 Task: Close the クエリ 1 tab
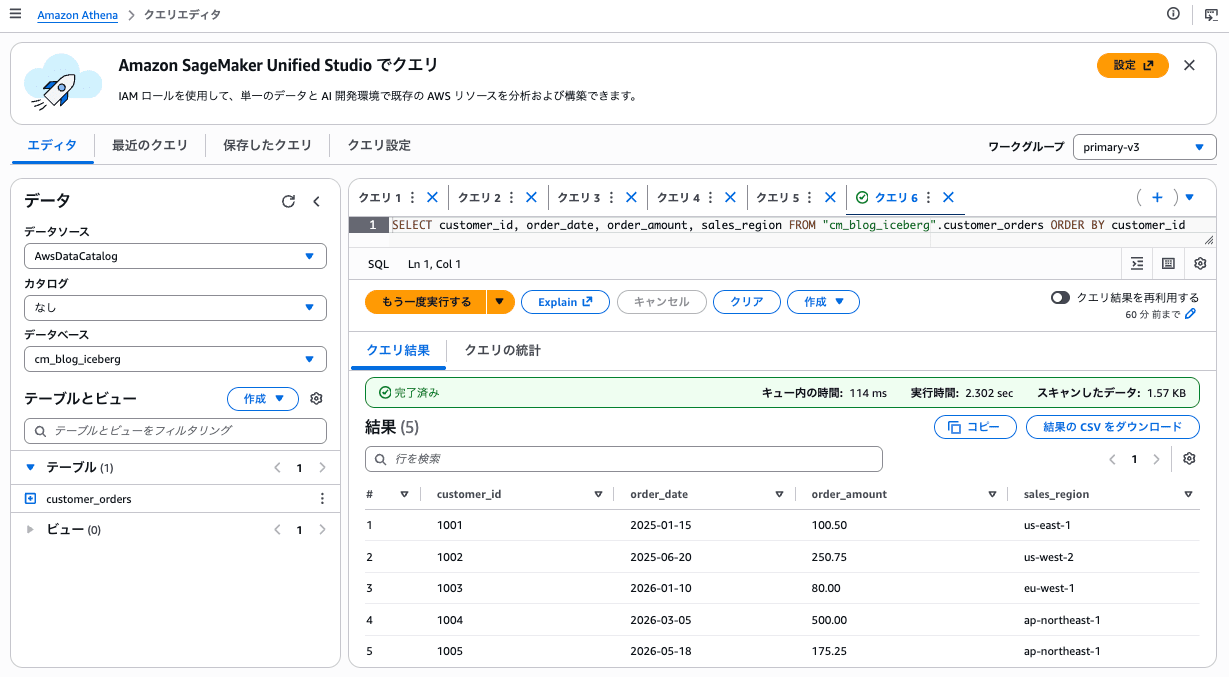click(x=433, y=198)
